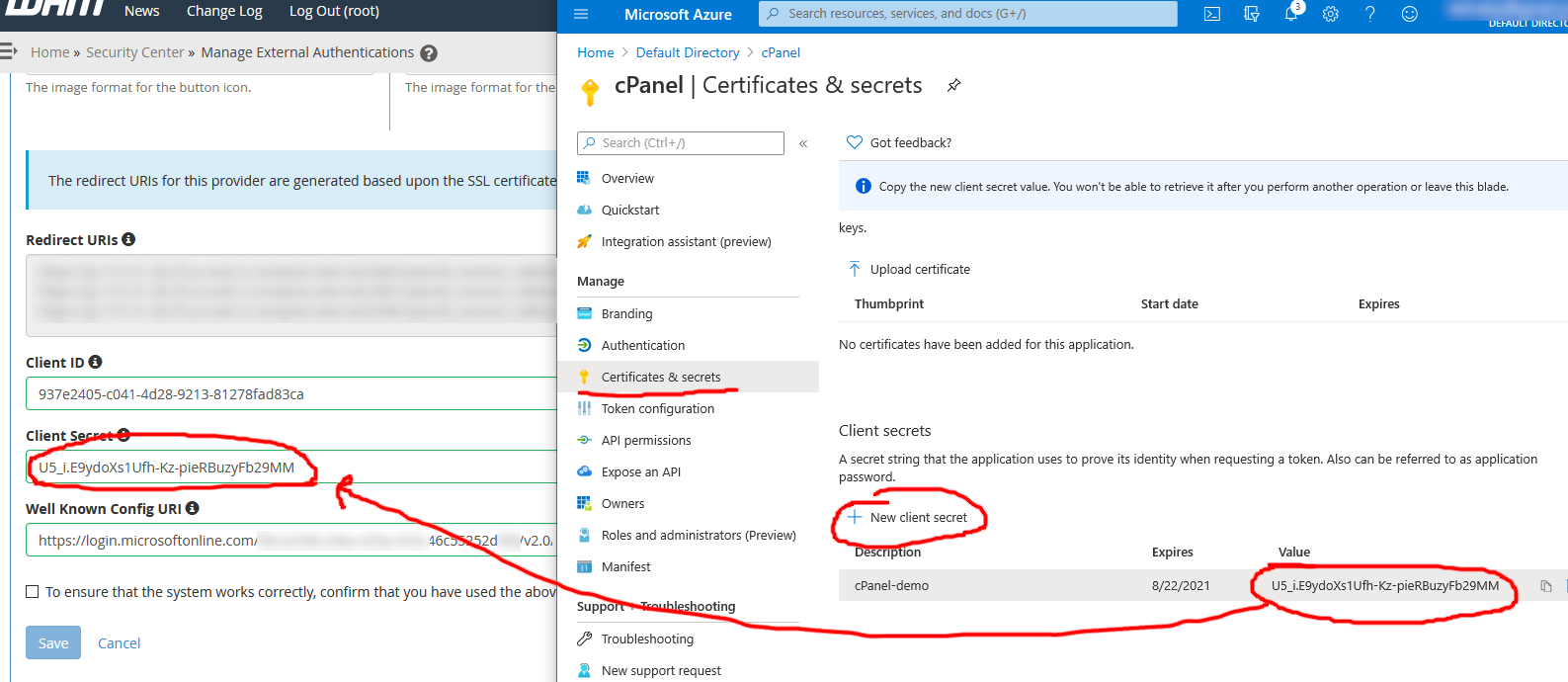
Task: Click the Start date column header
Action: coord(1169,303)
